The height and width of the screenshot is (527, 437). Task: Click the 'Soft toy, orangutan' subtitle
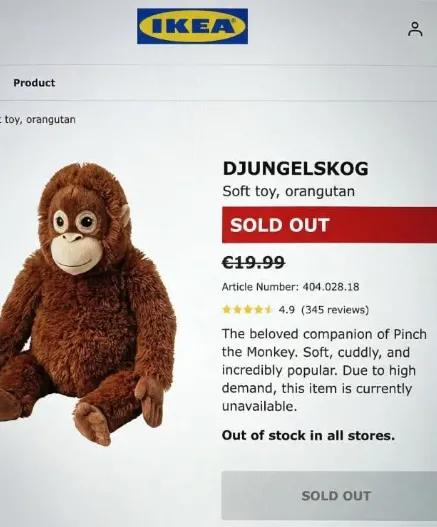[289, 192]
